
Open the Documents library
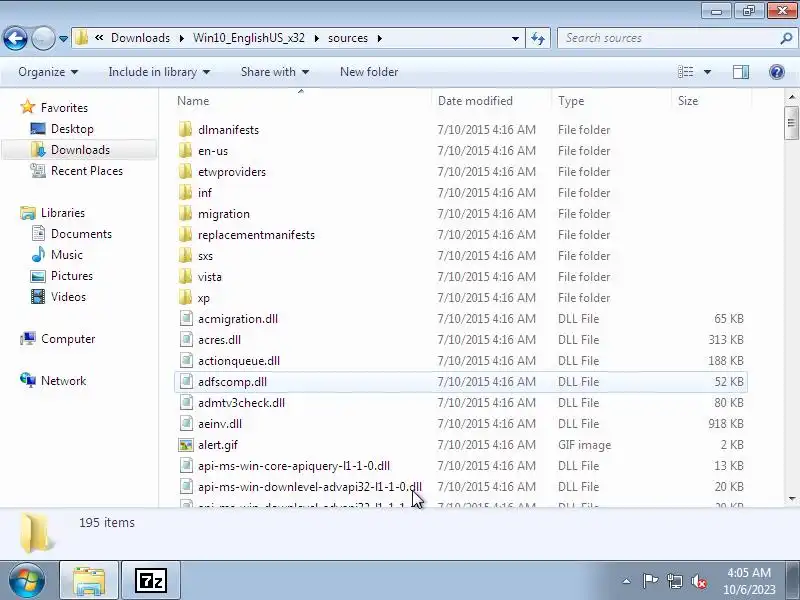pos(81,234)
